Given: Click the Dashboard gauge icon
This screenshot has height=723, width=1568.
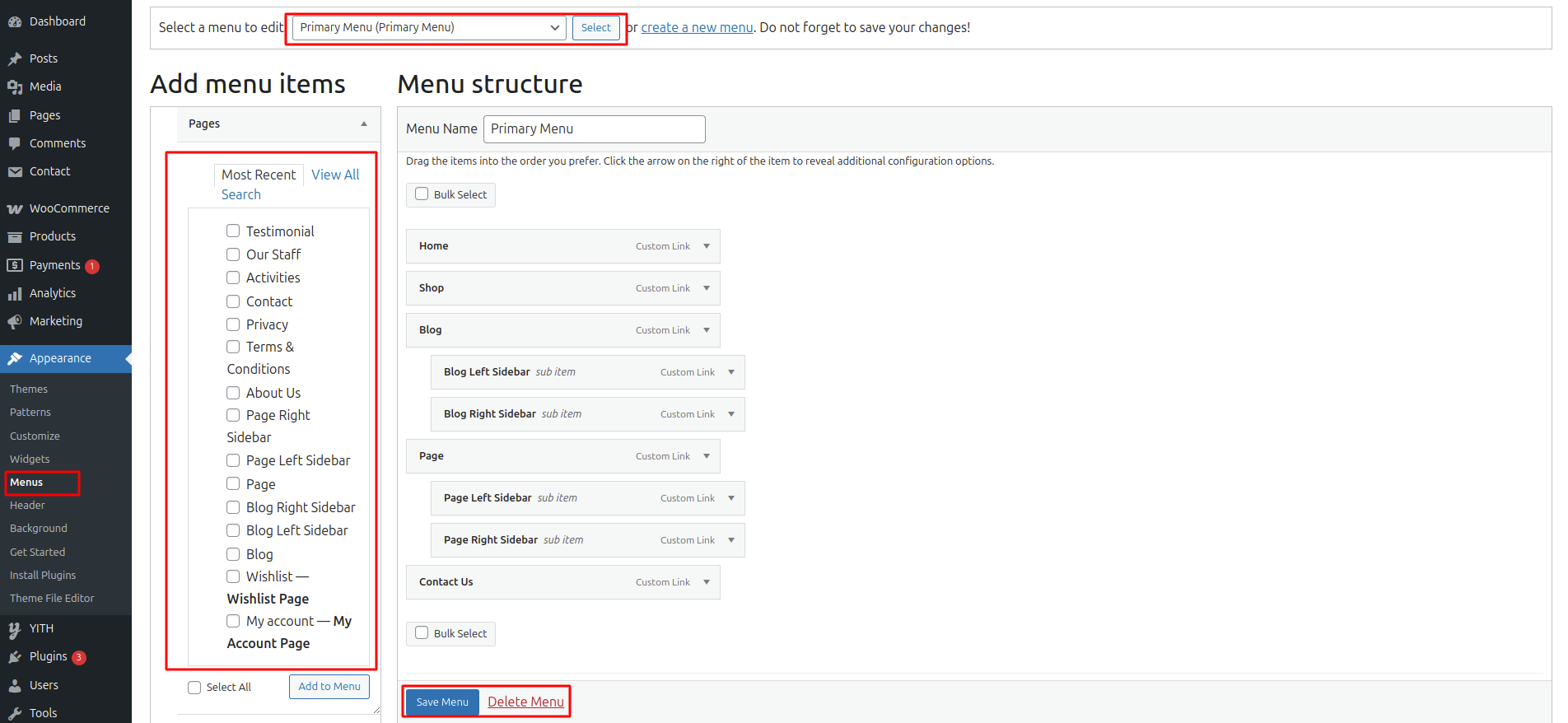Looking at the screenshot, I should click(x=15, y=22).
